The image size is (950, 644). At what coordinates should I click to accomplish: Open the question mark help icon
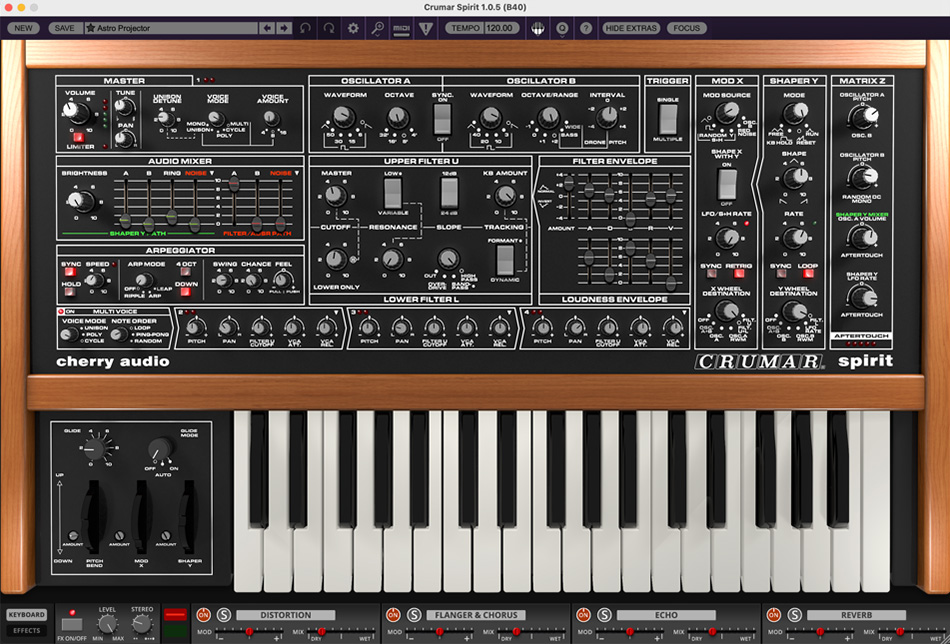point(585,28)
